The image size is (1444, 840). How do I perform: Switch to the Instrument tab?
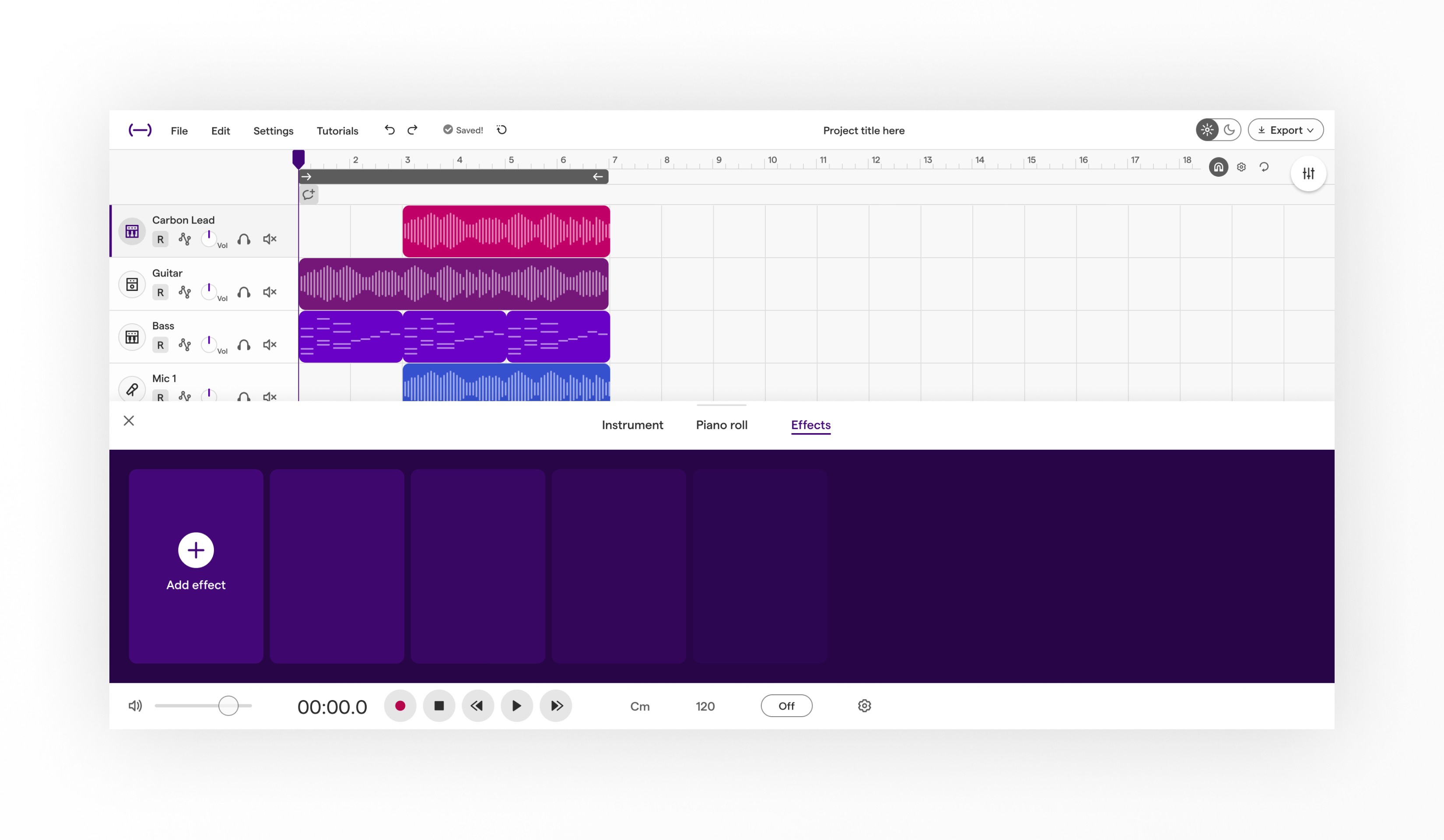click(x=633, y=424)
